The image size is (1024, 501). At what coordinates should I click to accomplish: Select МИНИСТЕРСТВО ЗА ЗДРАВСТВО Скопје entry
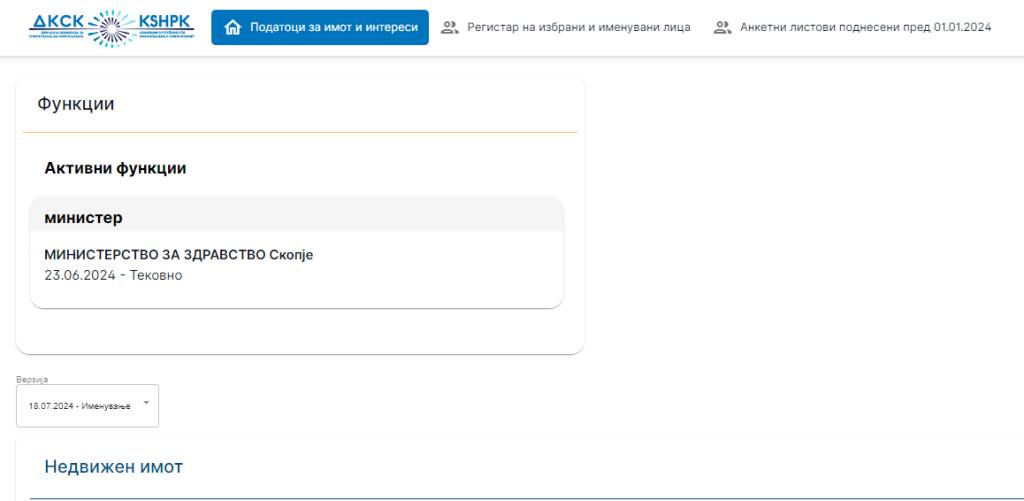(x=178, y=255)
